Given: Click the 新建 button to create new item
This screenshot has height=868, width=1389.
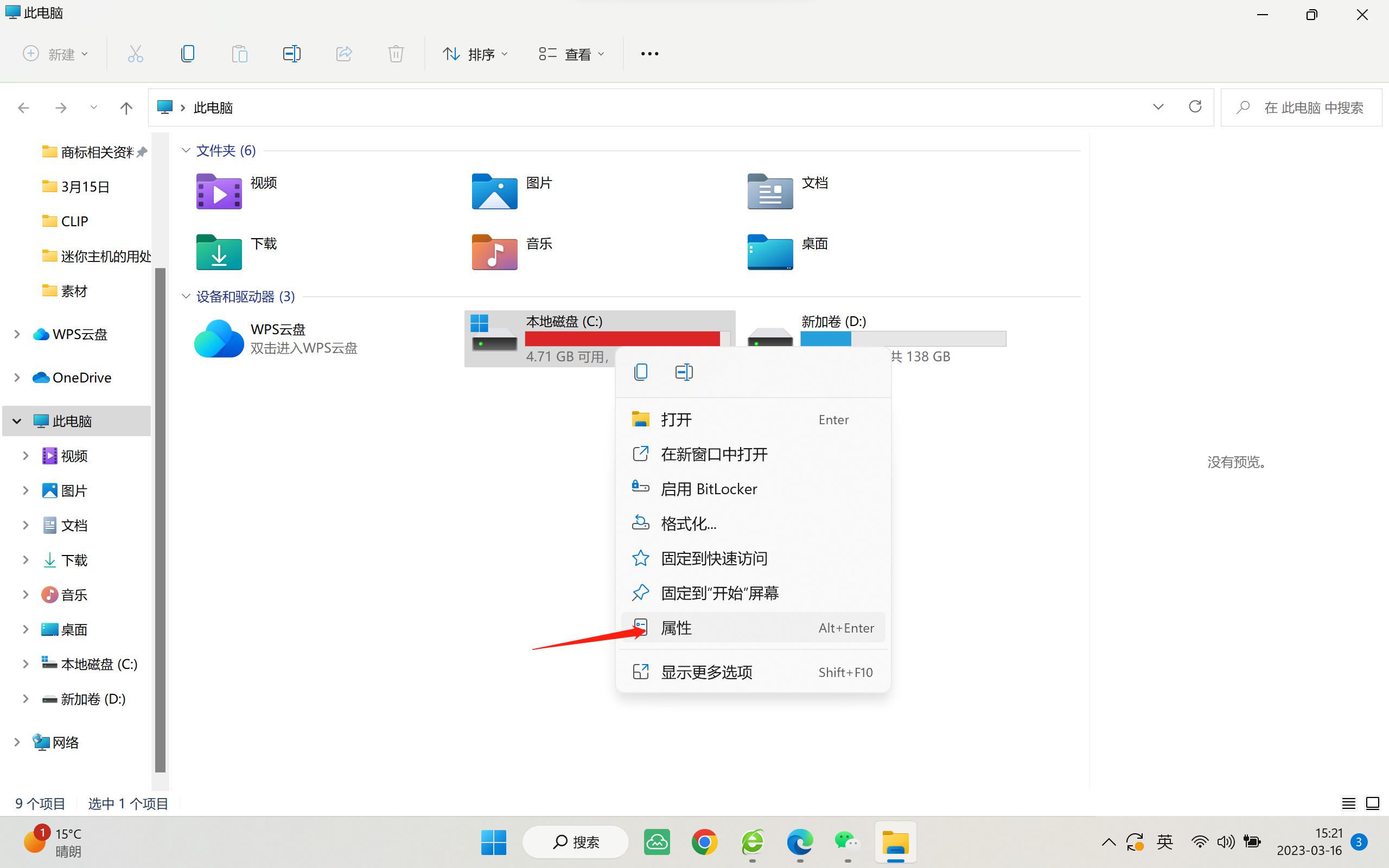Looking at the screenshot, I should pos(55,53).
